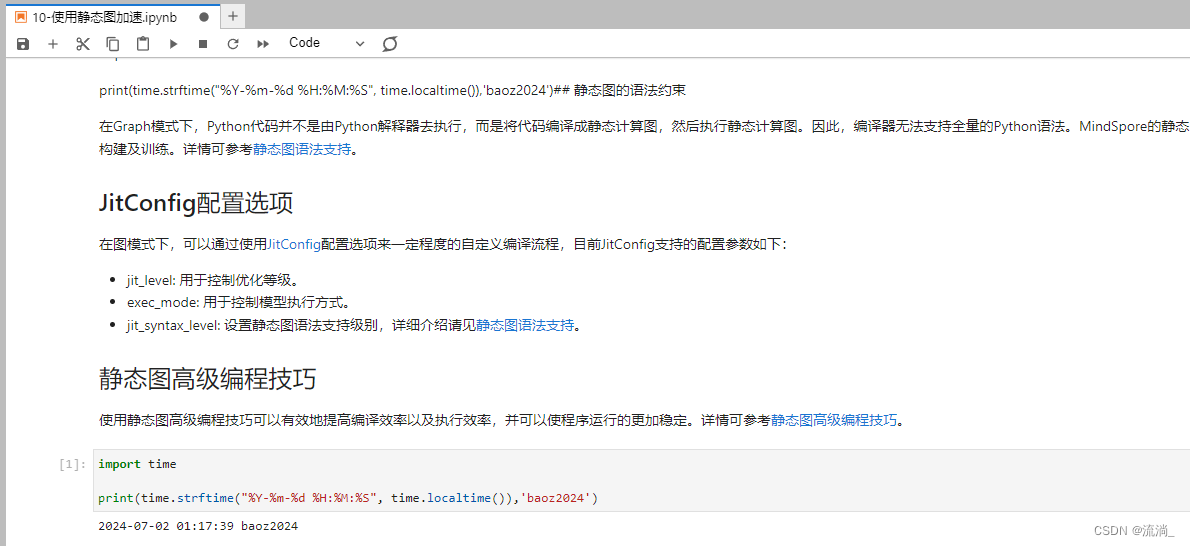Copy the selected cell

click(113, 44)
